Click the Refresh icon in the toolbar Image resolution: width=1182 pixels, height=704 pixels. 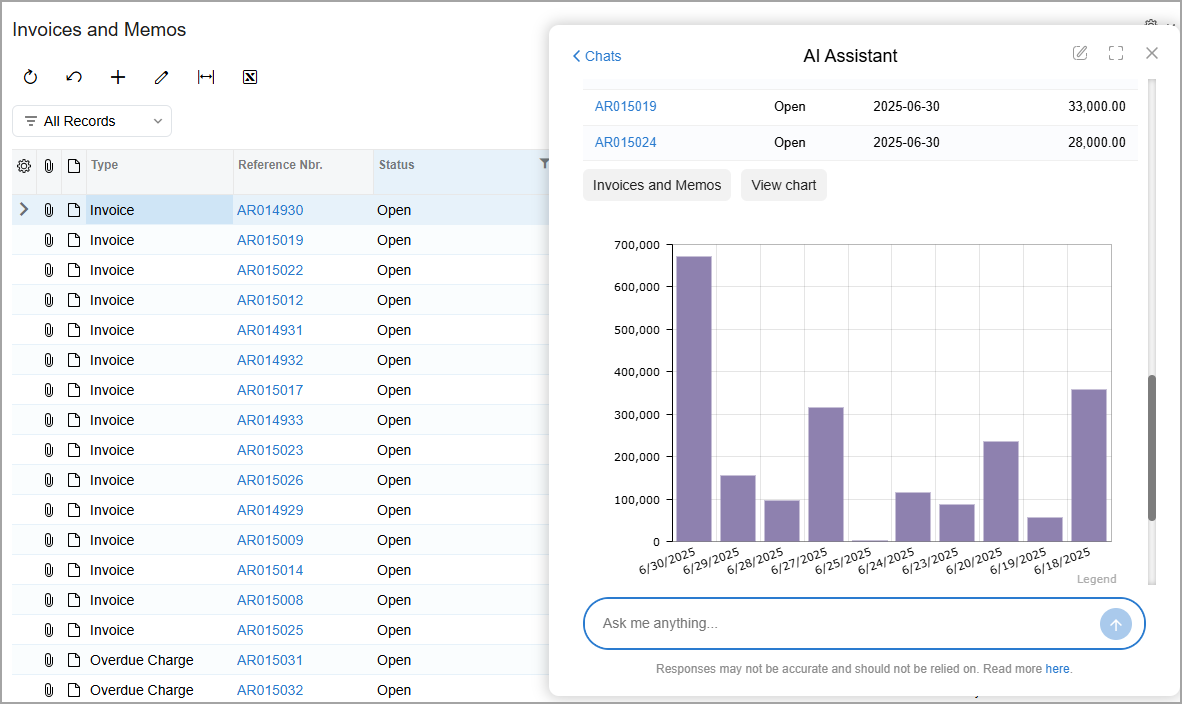coord(30,77)
